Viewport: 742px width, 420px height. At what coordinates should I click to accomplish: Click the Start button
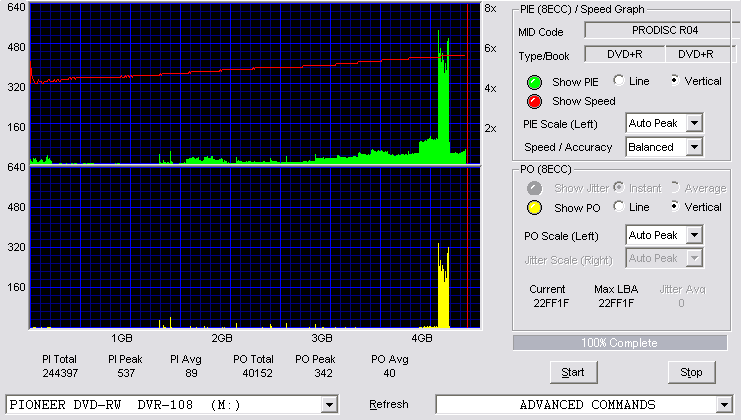pos(574,373)
